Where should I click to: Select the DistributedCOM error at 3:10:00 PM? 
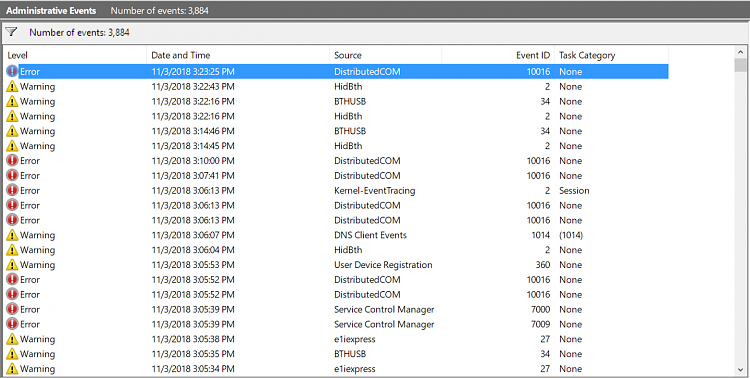pyautogui.click(x=336, y=161)
